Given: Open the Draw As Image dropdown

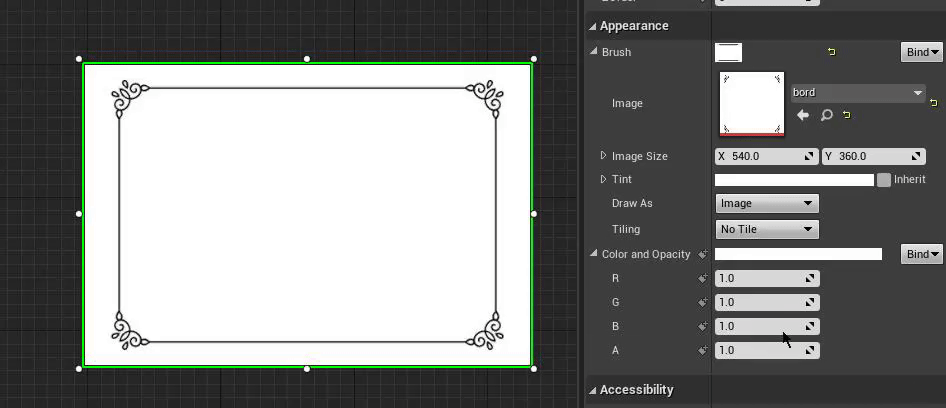Looking at the screenshot, I should point(767,203).
